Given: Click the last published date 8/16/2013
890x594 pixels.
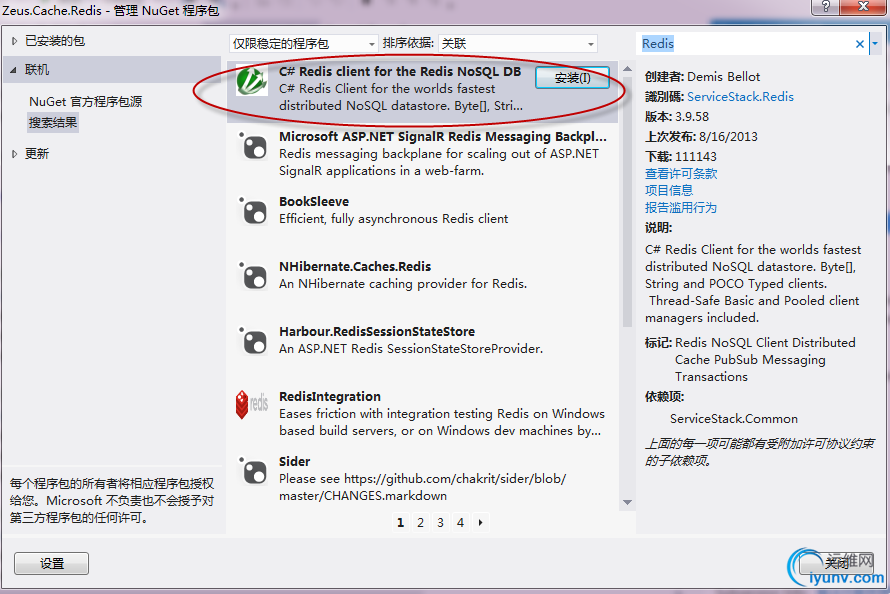Looking at the screenshot, I should pos(728,137).
